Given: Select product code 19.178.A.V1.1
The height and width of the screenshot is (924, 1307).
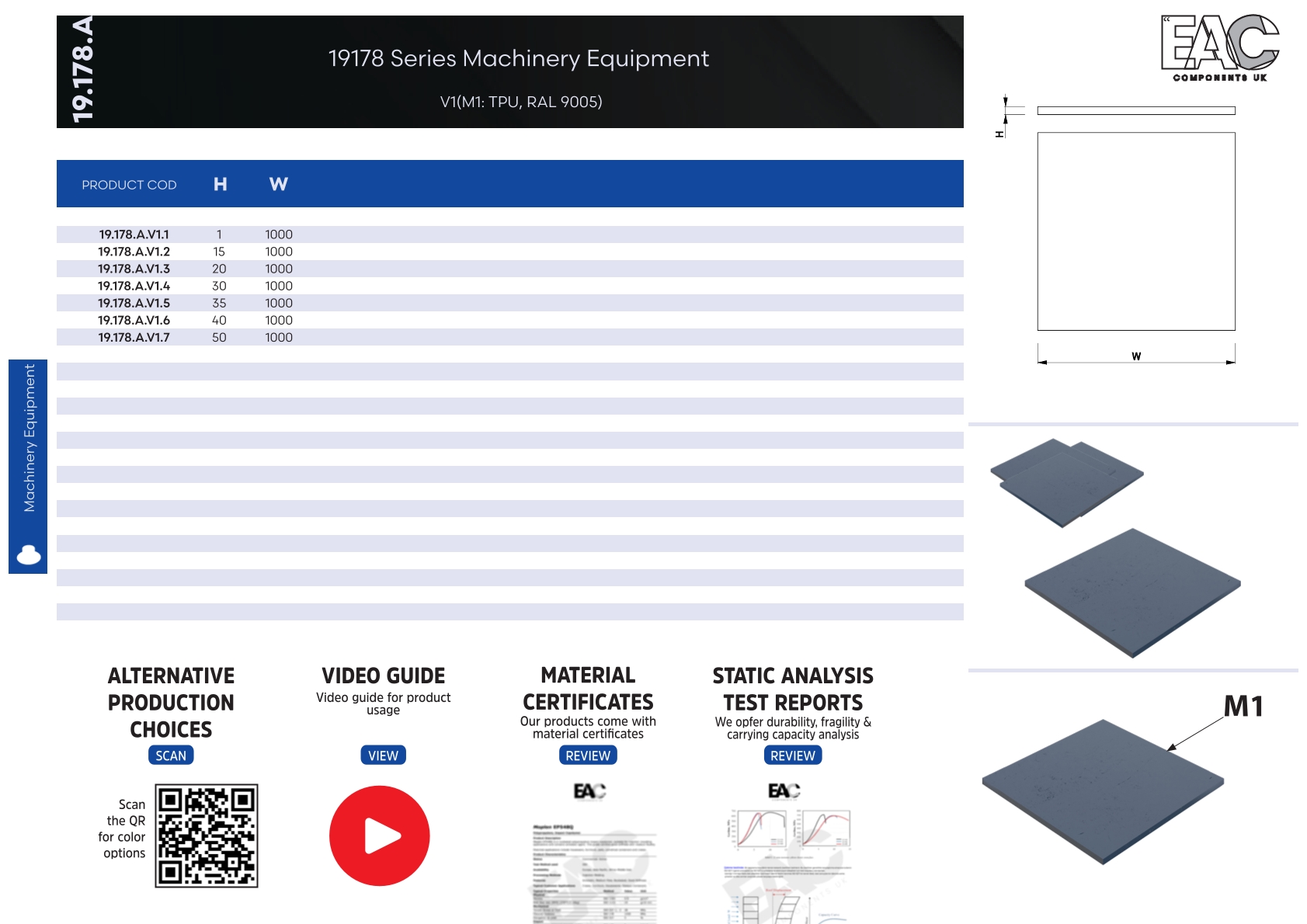Looking at the screenshot, I should pyautogui.click(x=134, y=234).
